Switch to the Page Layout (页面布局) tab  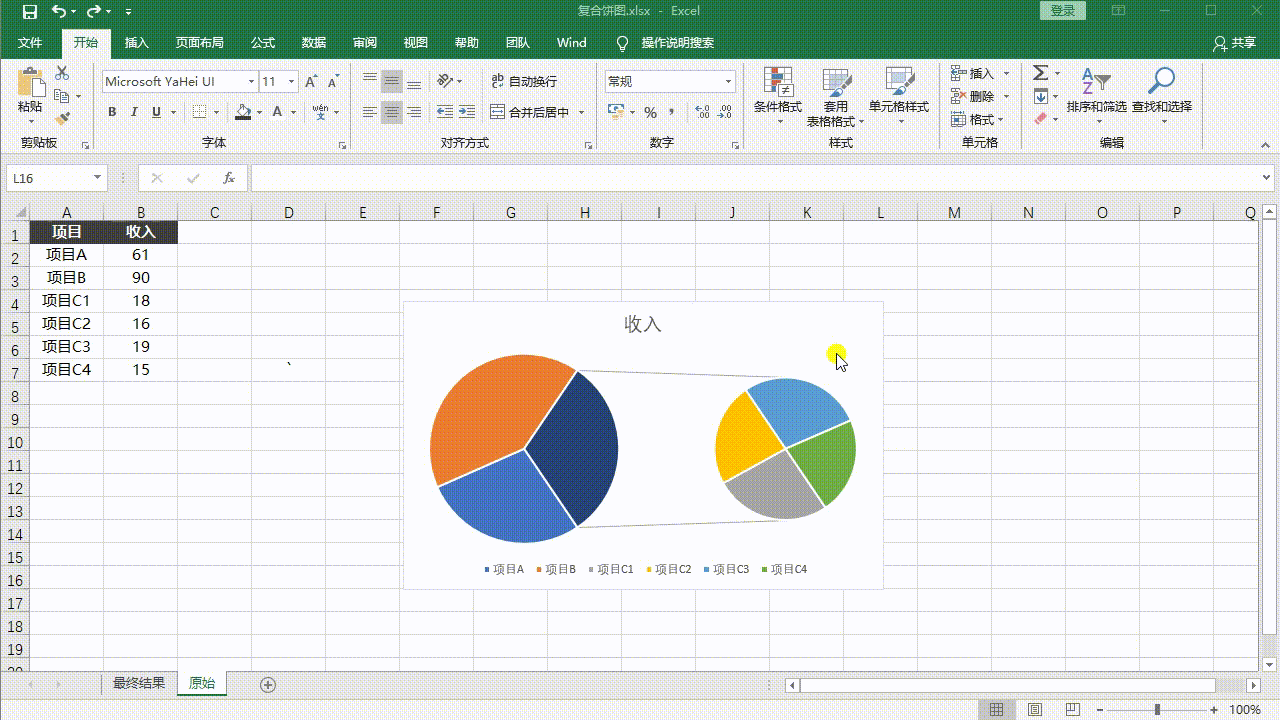pos(199,43)
